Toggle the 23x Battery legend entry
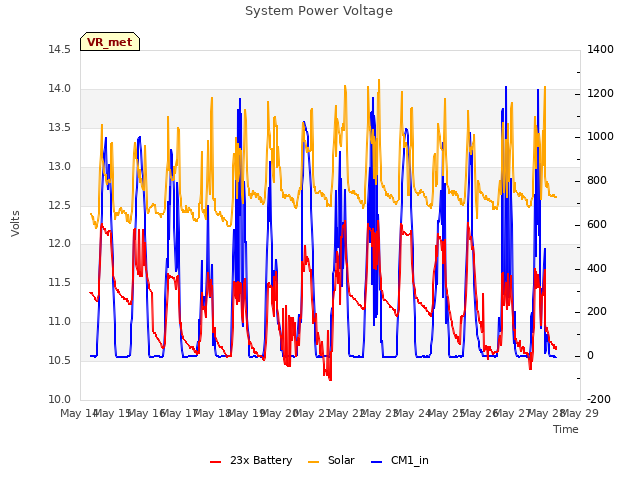Viewport: 640px width, 480px height. (x=251, y=460)
